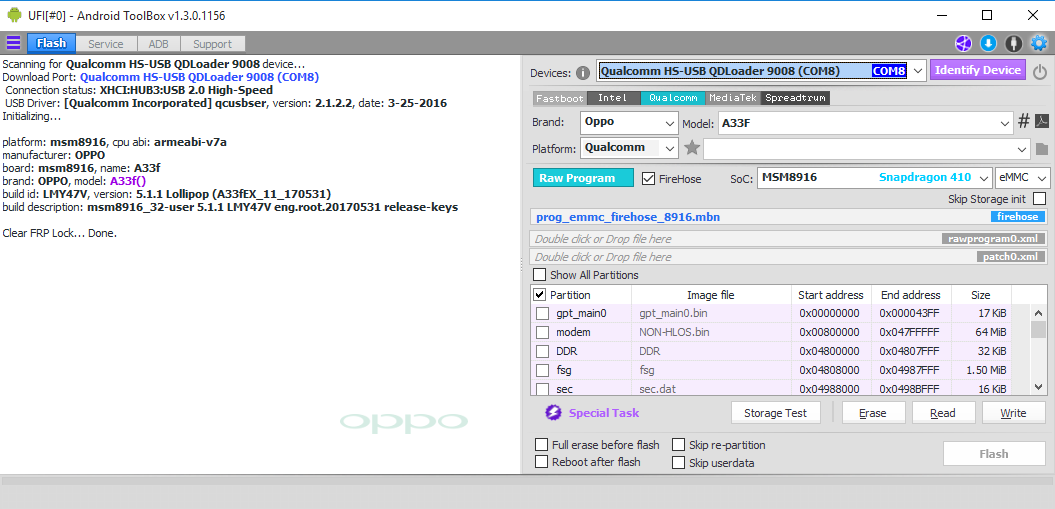This screenshot has height=509, width=1055.
Task: Click the USB connector icon
Action: (1013, 44)
